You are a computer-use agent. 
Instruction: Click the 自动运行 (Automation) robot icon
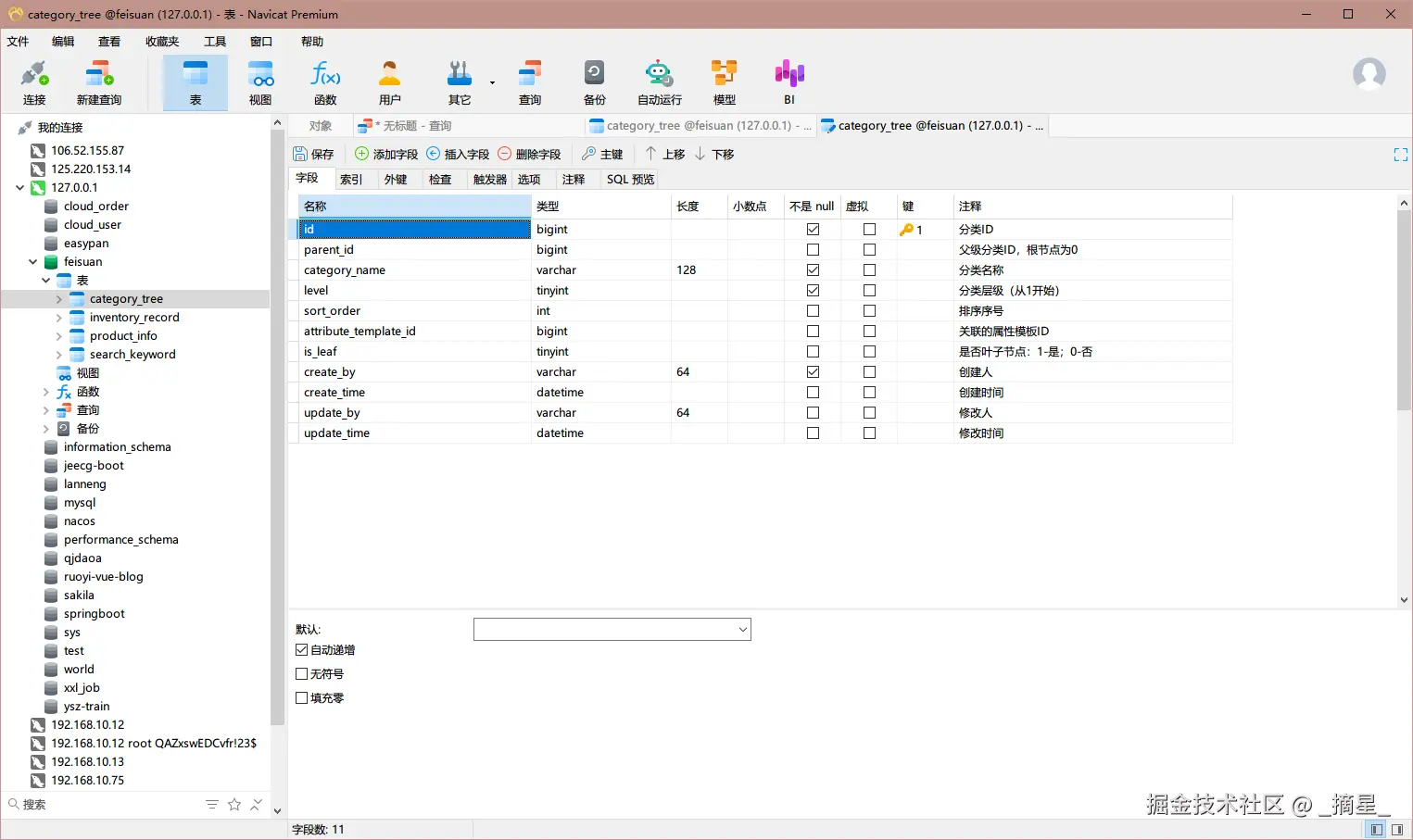(x=660, y=82)
